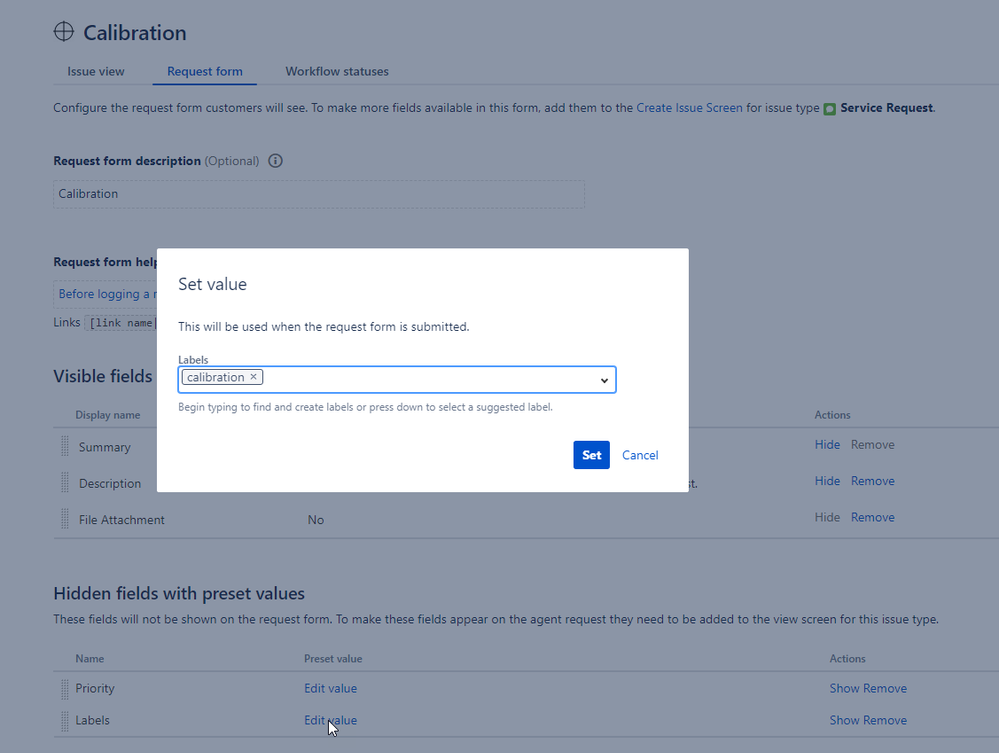Viewport: 999px width, 753px height.
Task: Click the 'Description' field name
Action: coord(110,484)
